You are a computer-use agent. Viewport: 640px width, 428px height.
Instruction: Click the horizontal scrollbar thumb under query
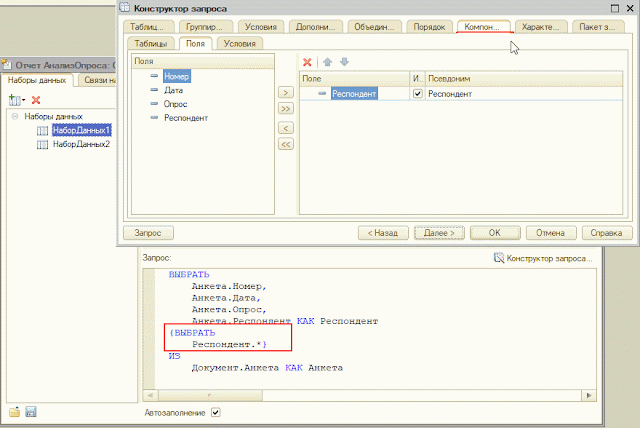[x=210, y=395]
